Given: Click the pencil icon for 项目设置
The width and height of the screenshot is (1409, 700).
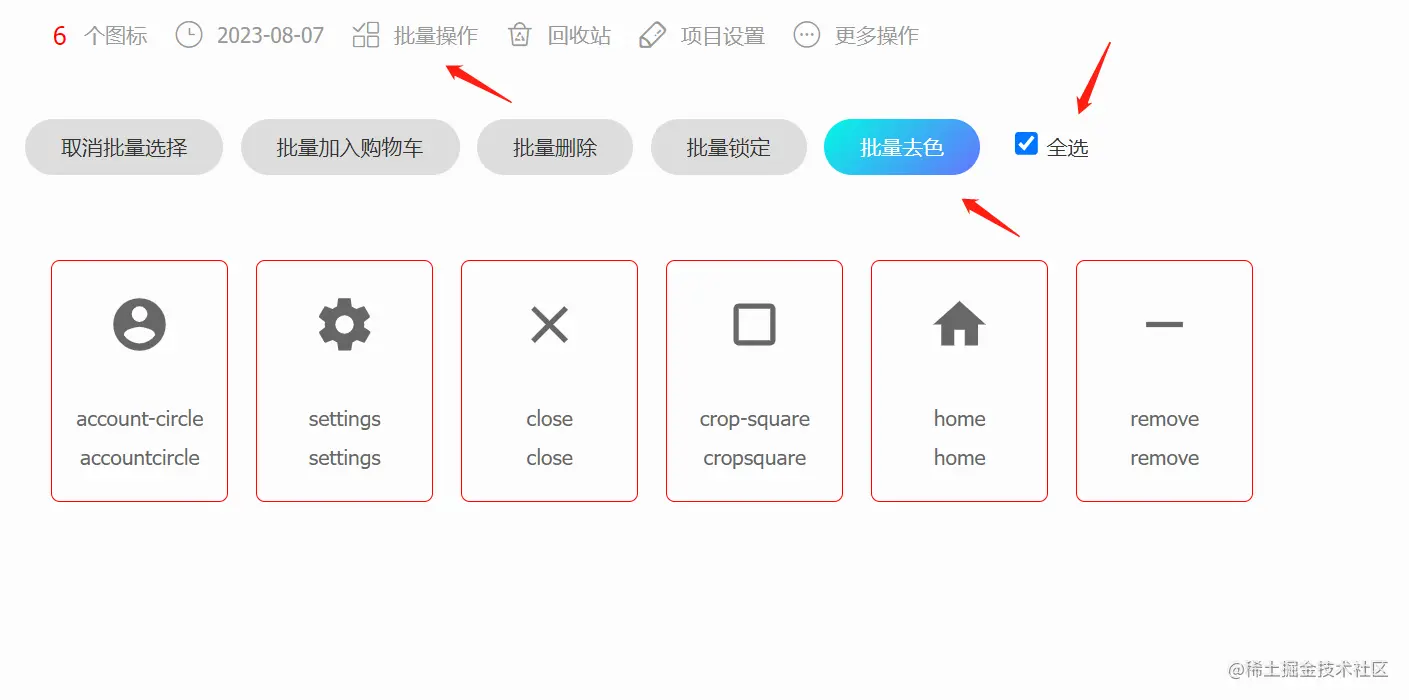Looking at the screenshot, I should 652,35.
